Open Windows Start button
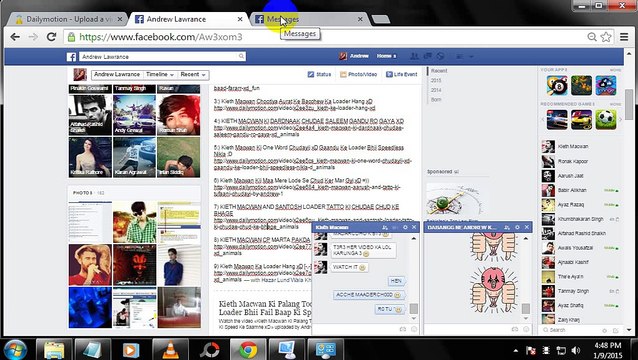 (15, 349)
